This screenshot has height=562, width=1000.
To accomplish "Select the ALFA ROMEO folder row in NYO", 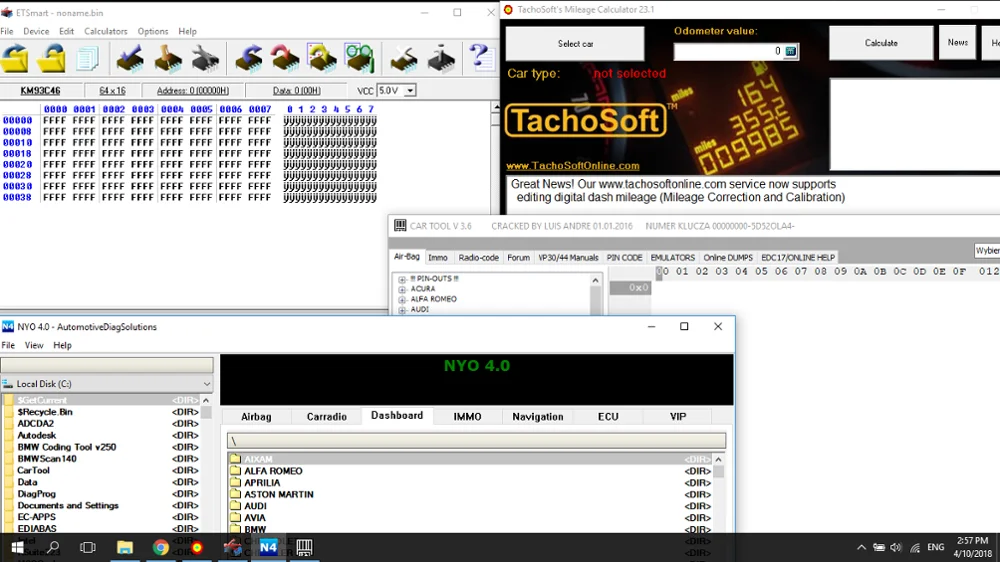I will (471, 471).
